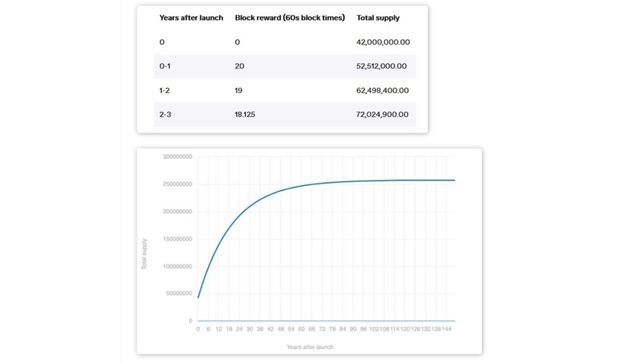Click the block reward value 19

239,90
